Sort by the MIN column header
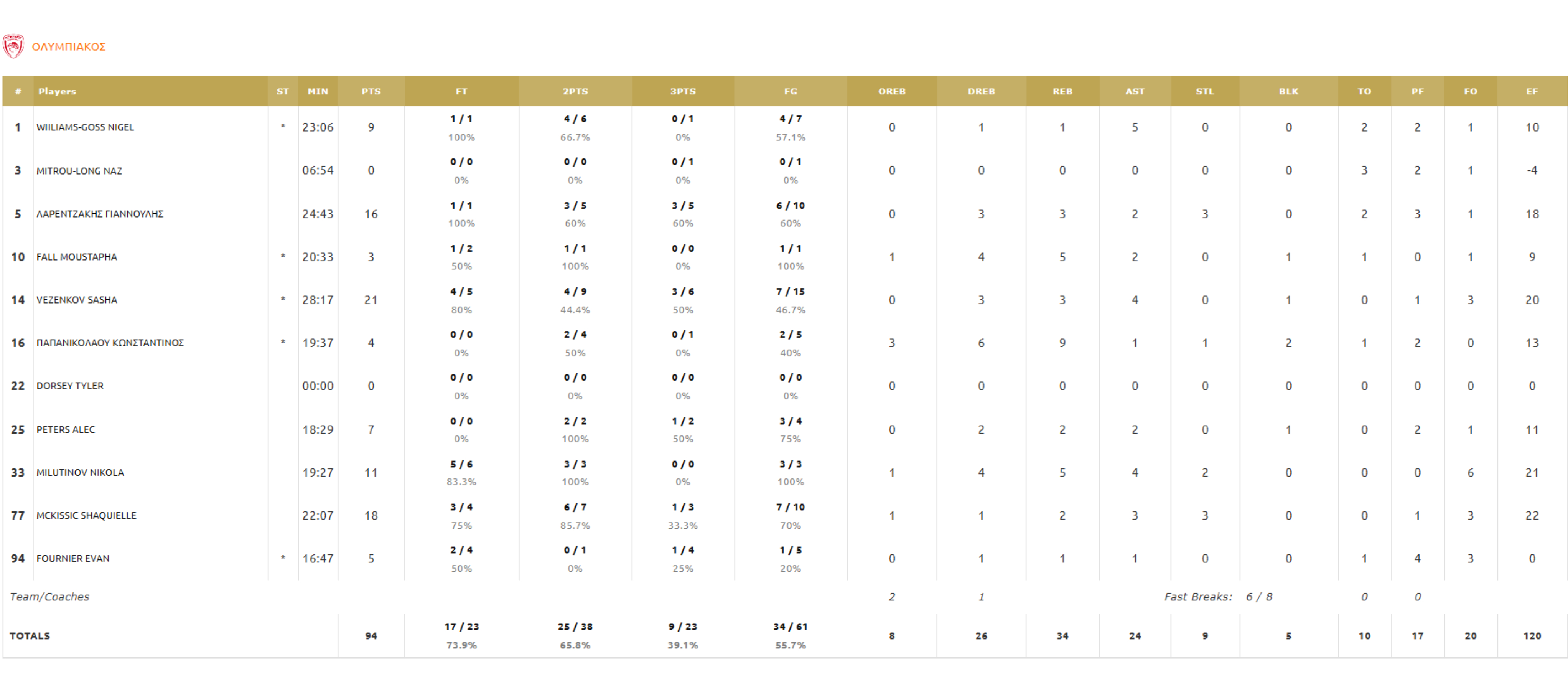 click(318, 91)
